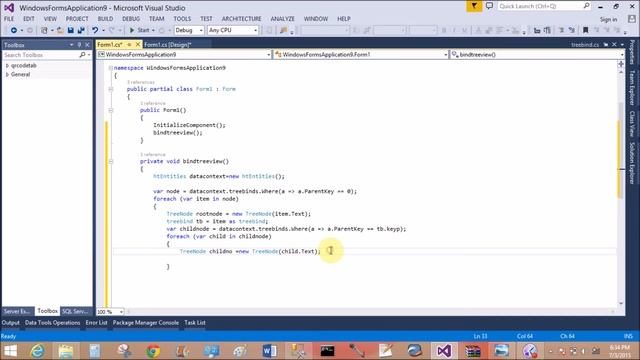
Task: Open the Any CPU platform dropdown
Action: (x=233, y=30)
